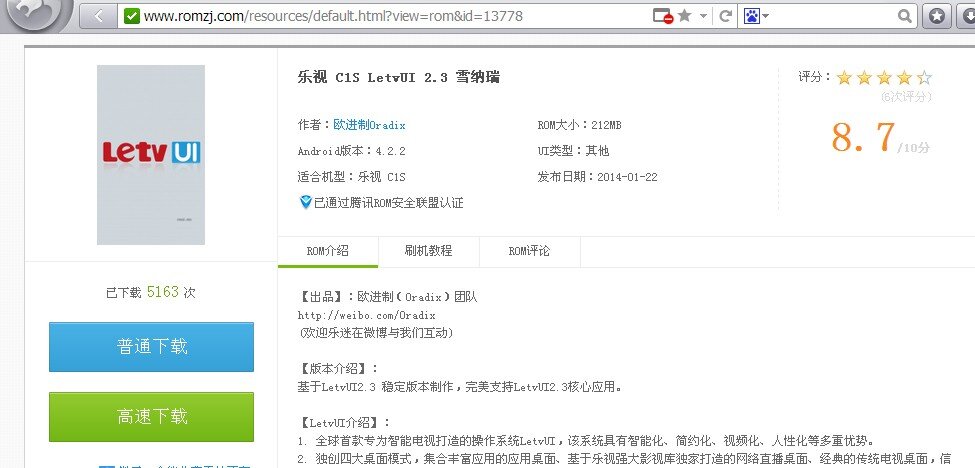Select the ROM size 212MB text

click(606, 125)
